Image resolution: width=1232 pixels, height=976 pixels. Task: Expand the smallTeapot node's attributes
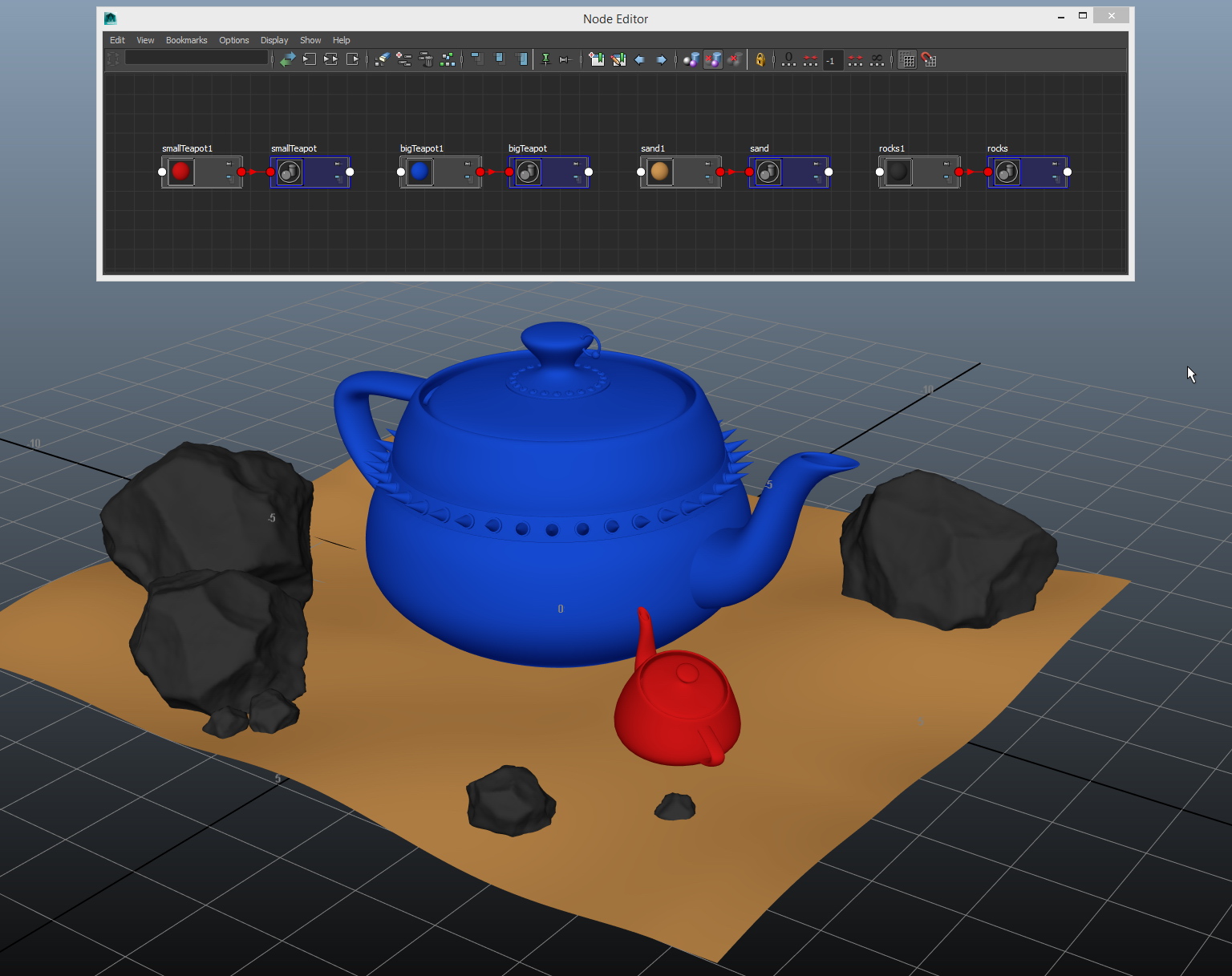pos(336,178)
